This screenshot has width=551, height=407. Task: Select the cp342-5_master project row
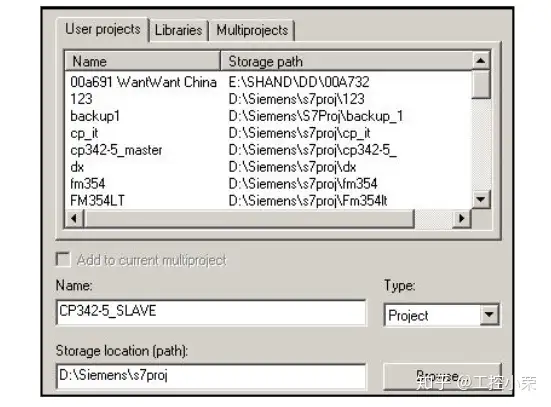(x=269, y=150)
